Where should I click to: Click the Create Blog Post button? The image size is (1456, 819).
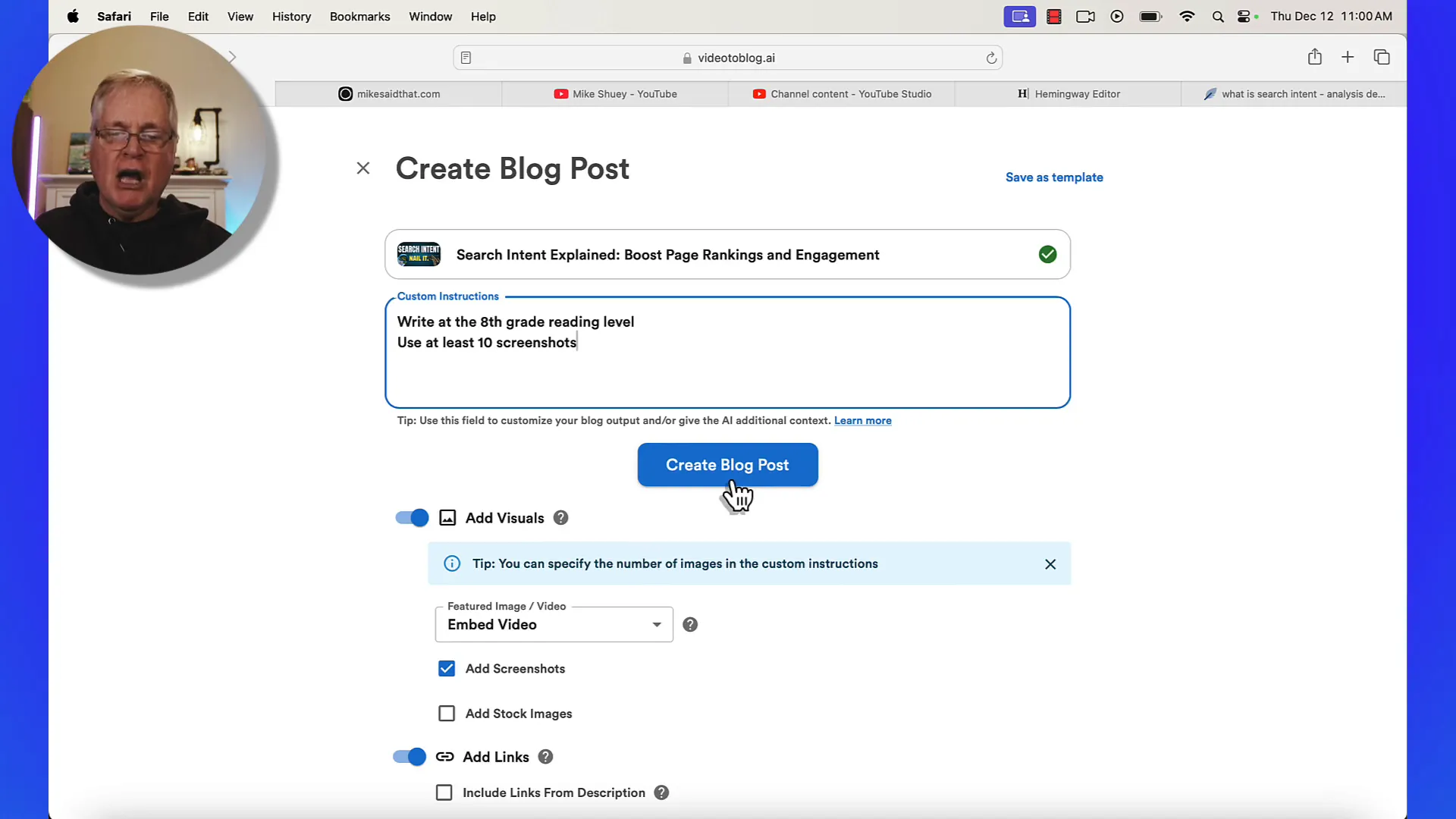[x=728, y=464]
